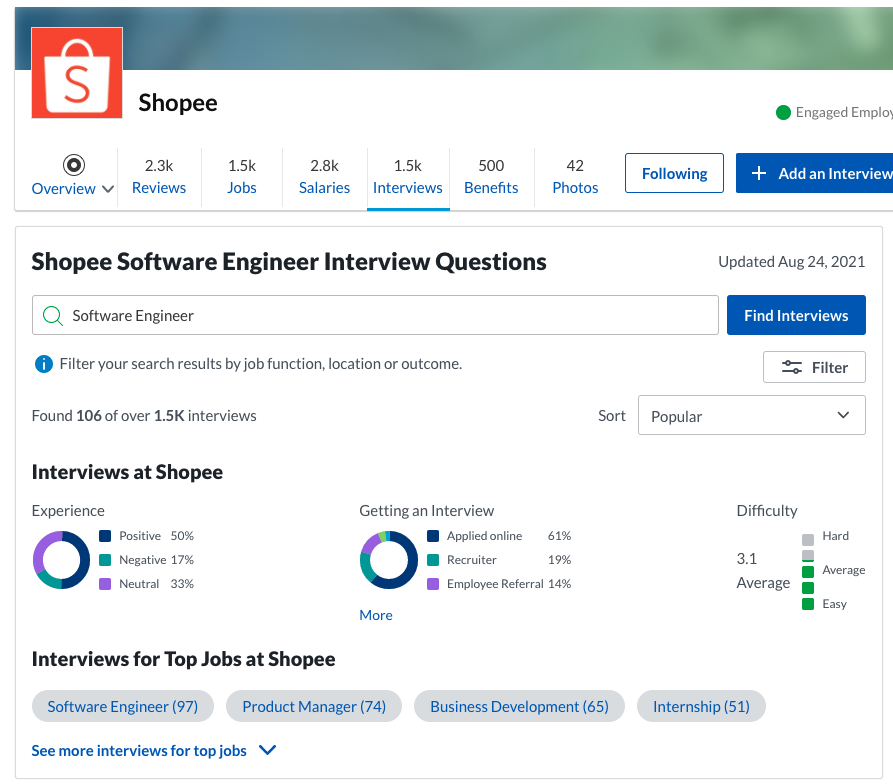Screen dimensions: 893x784
Task: Click the Interviews at Shopee heading
Action: click(x=127, y=472)
